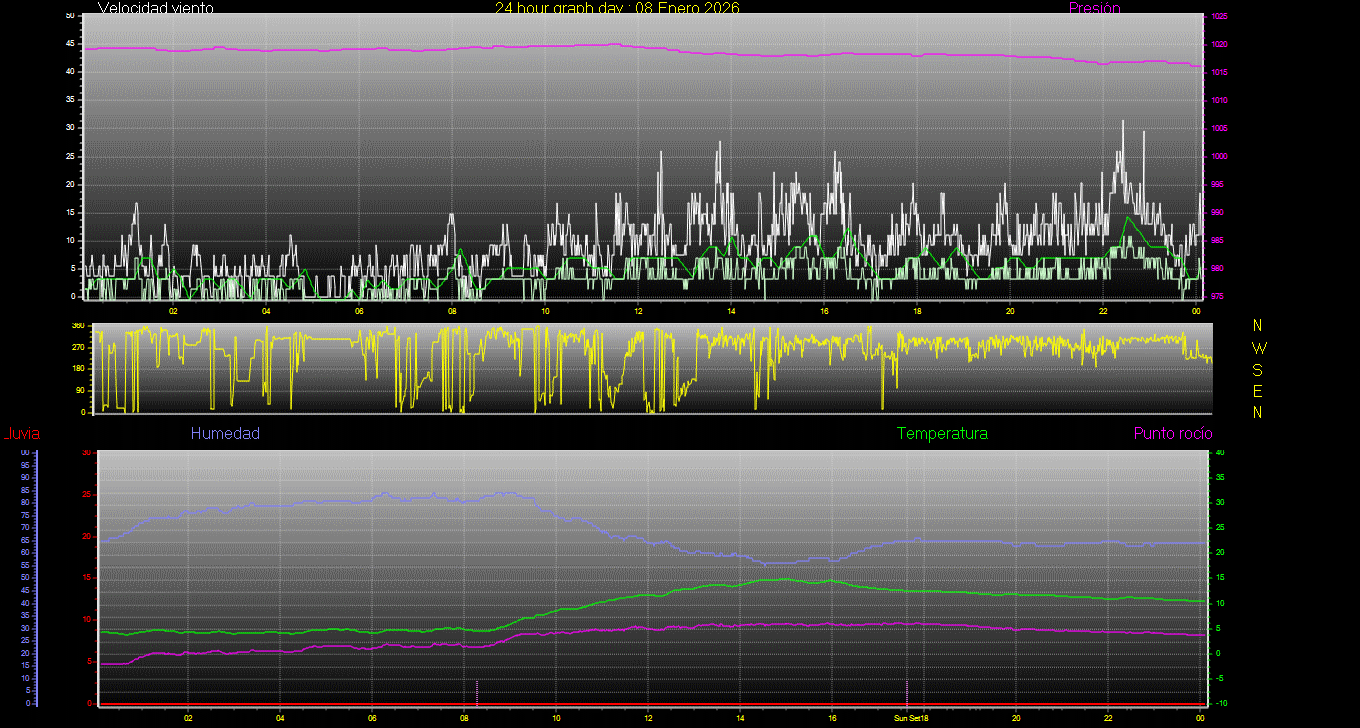This screenshot has width=1360, height=728.
Task: Click the 'Punto rocío' legend label
Action: tap(1172, 434)
